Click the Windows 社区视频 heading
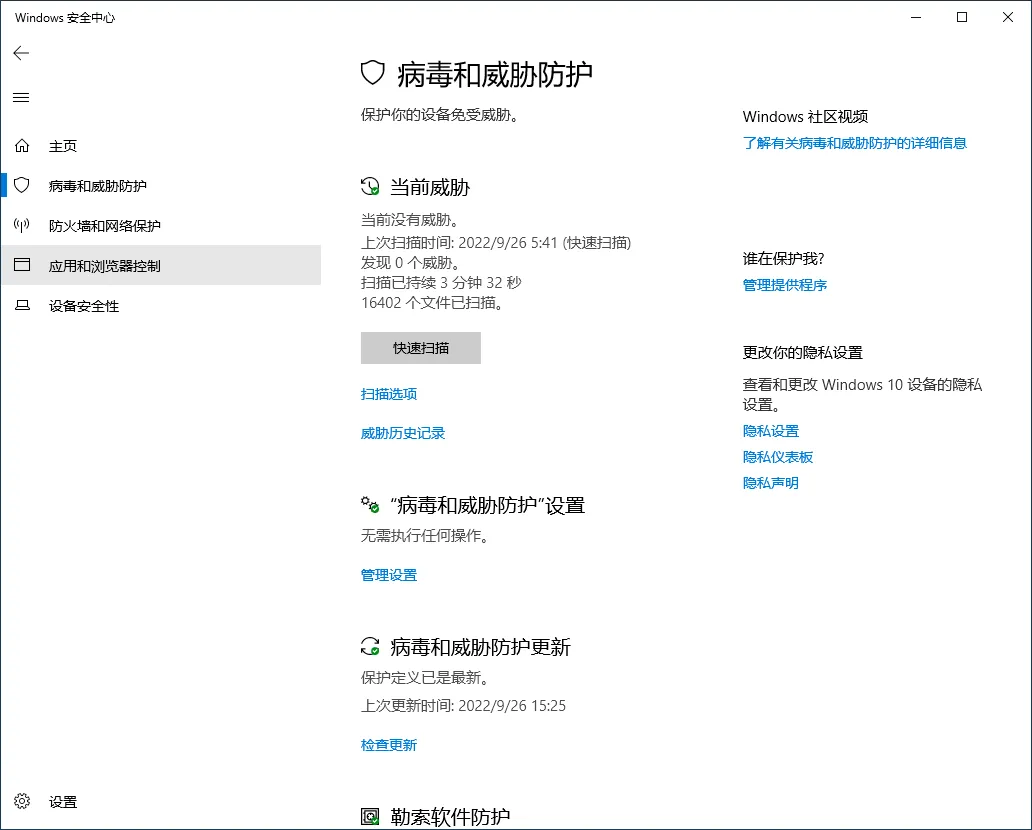Viewport: 1032px width, 830px height. click(805, 117)
